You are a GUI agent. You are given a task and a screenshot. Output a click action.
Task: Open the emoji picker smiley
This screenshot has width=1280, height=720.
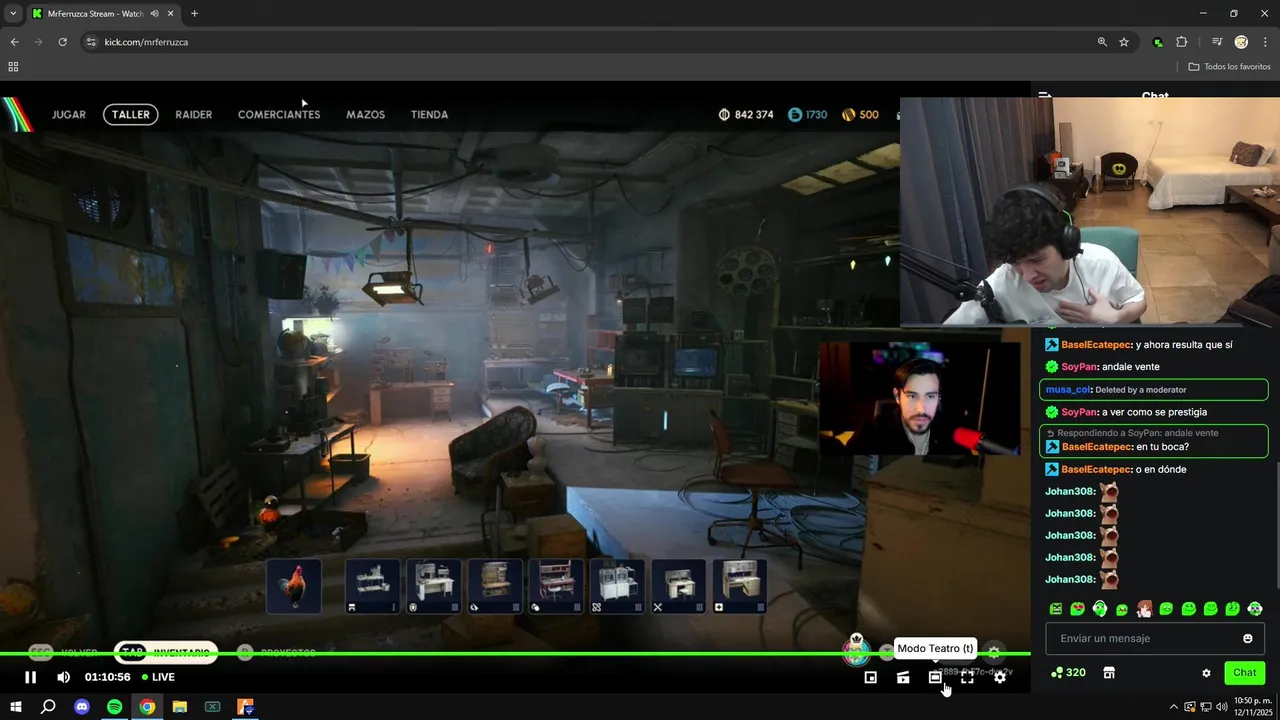point(1247,638)
